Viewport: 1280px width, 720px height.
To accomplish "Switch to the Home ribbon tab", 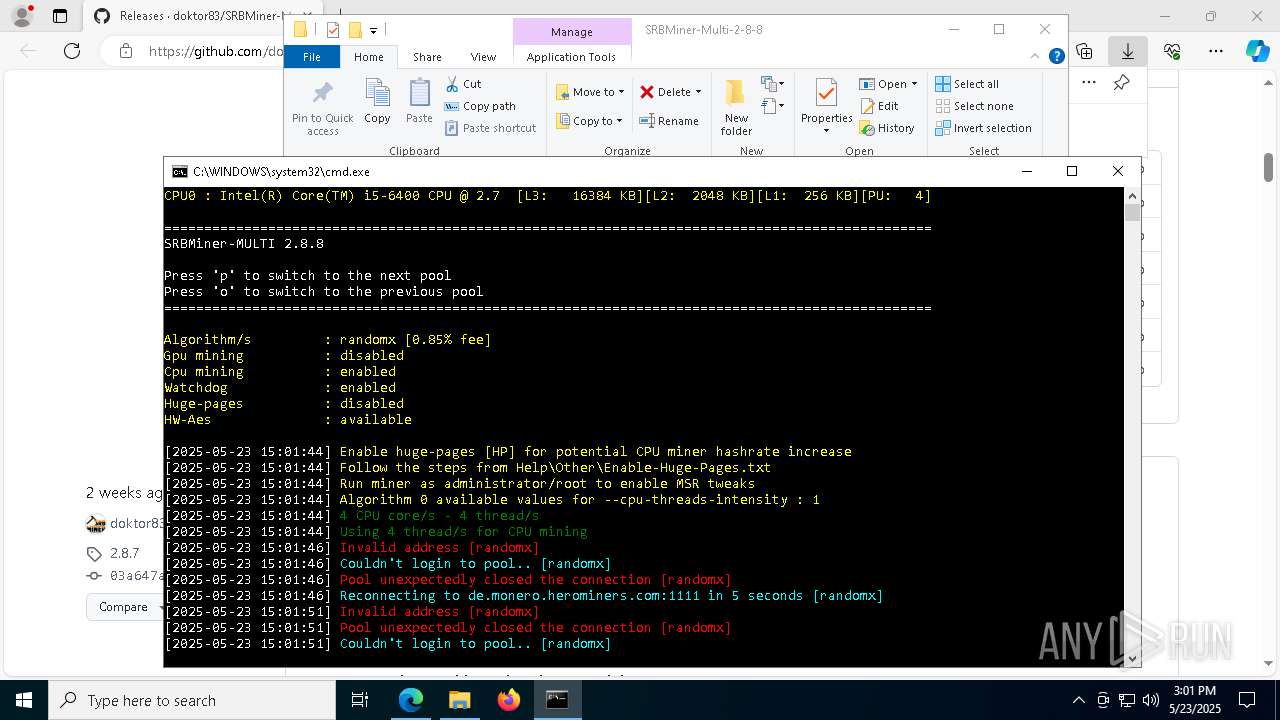I will click(368, 57).
